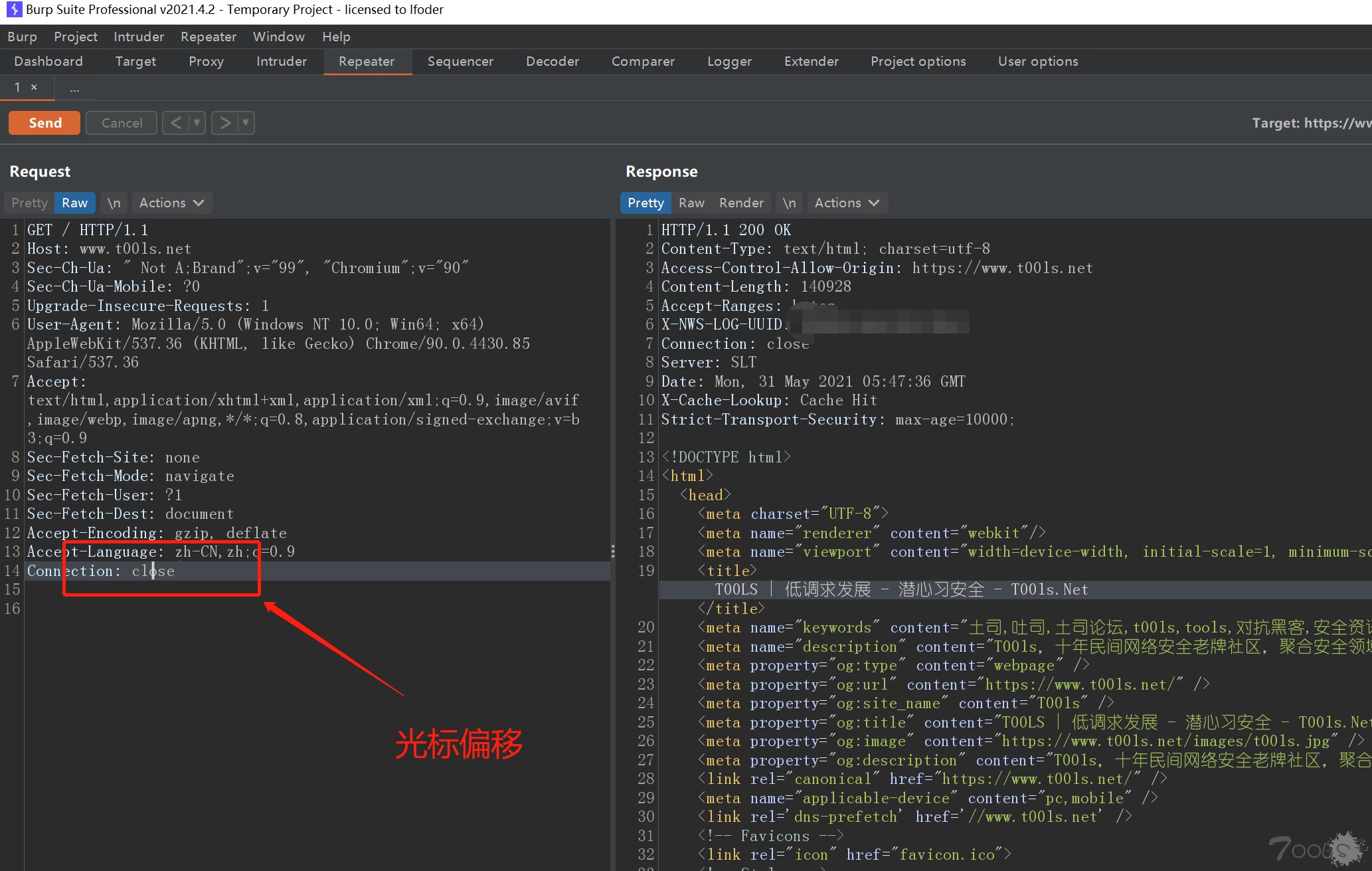This screenshot has width=1372, height=871.
Task: Switch to the Proxy tab
Action: (x=206, y=61)
